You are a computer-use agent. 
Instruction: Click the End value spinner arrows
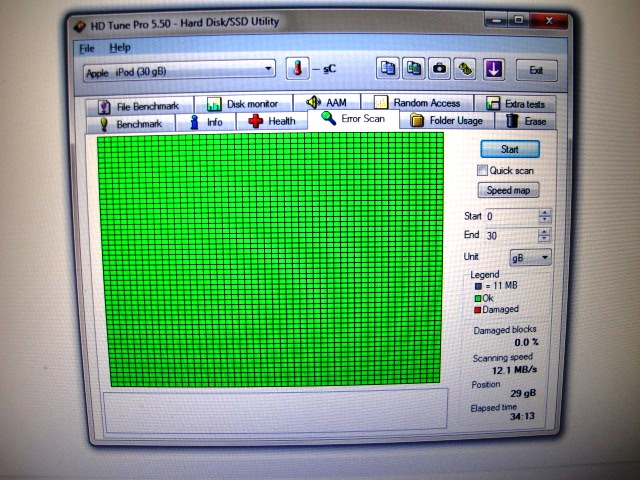pyautogui.click(x=544, y=235)
